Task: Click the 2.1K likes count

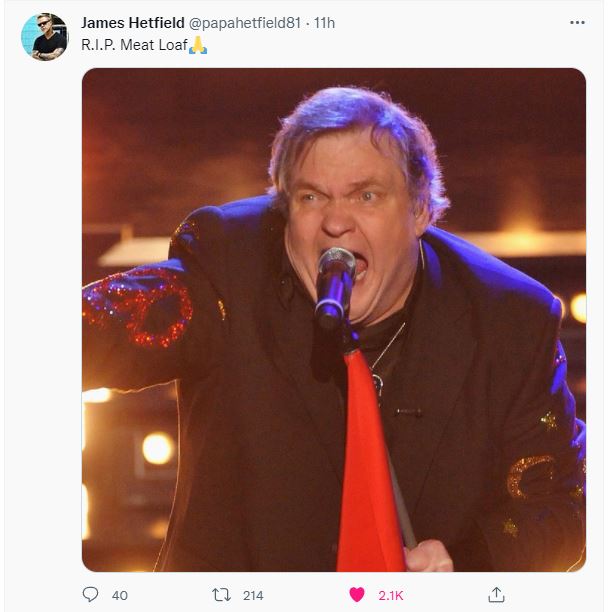Action: click(x=390, y=595)
